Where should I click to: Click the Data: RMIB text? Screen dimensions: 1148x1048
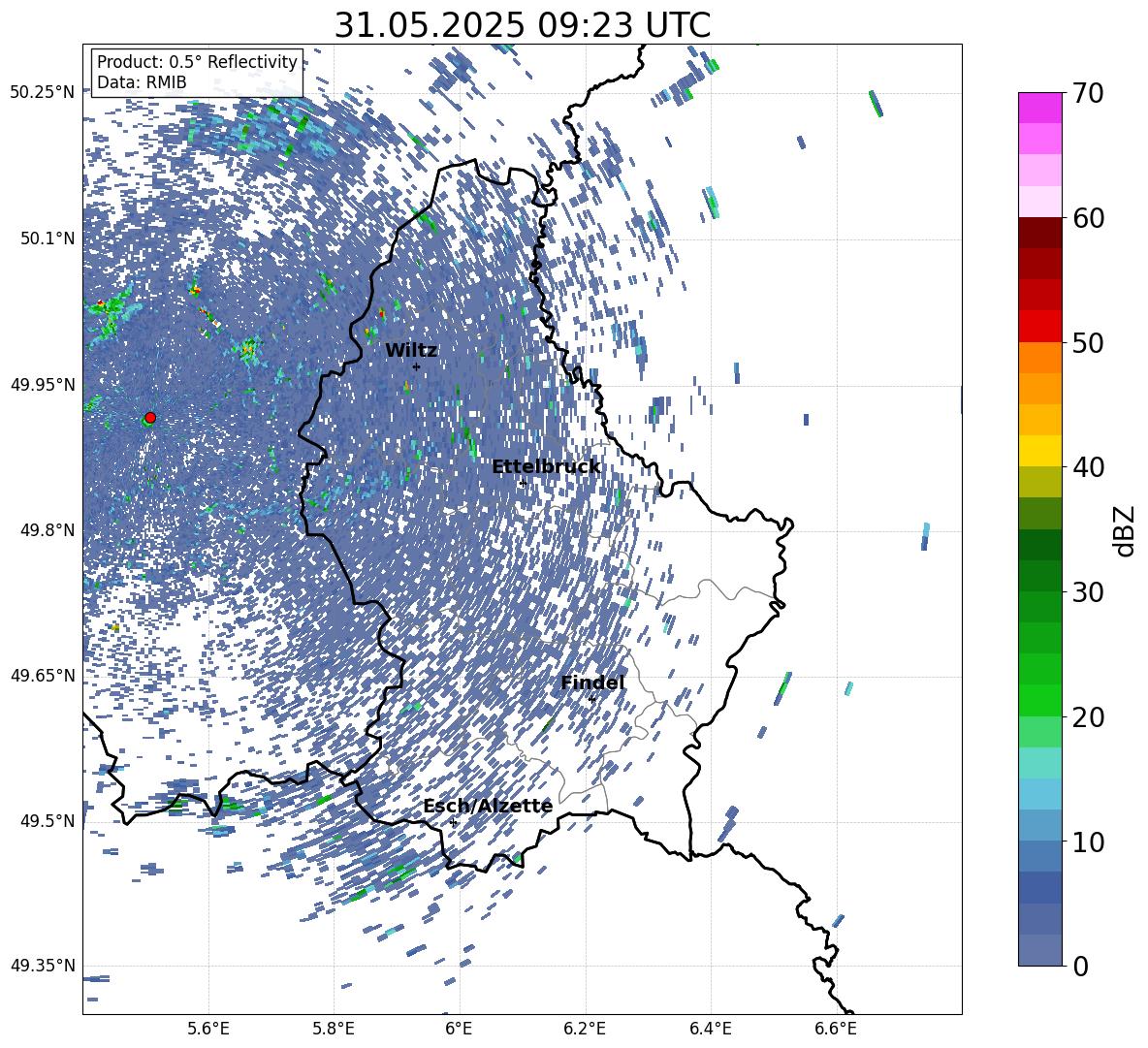[x=142, y=82]
